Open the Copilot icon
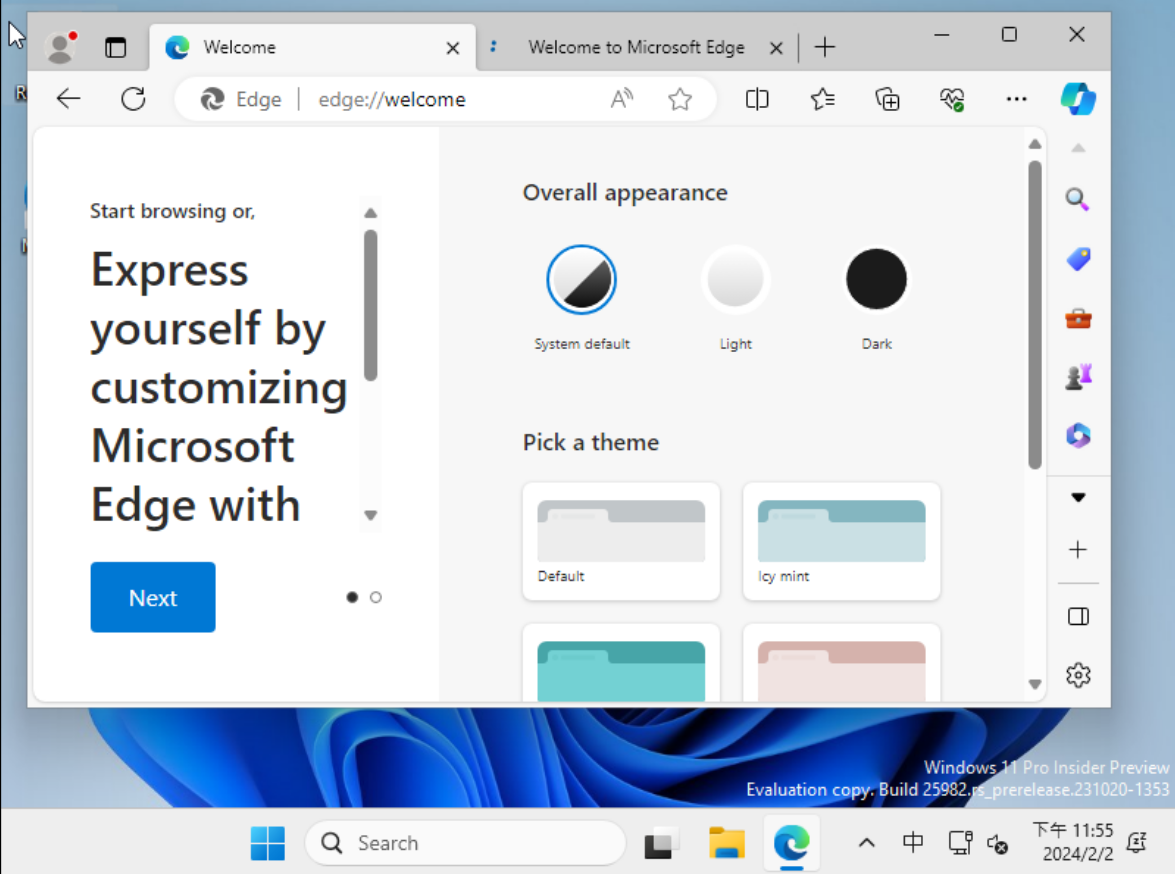 tap(1078, 99)
